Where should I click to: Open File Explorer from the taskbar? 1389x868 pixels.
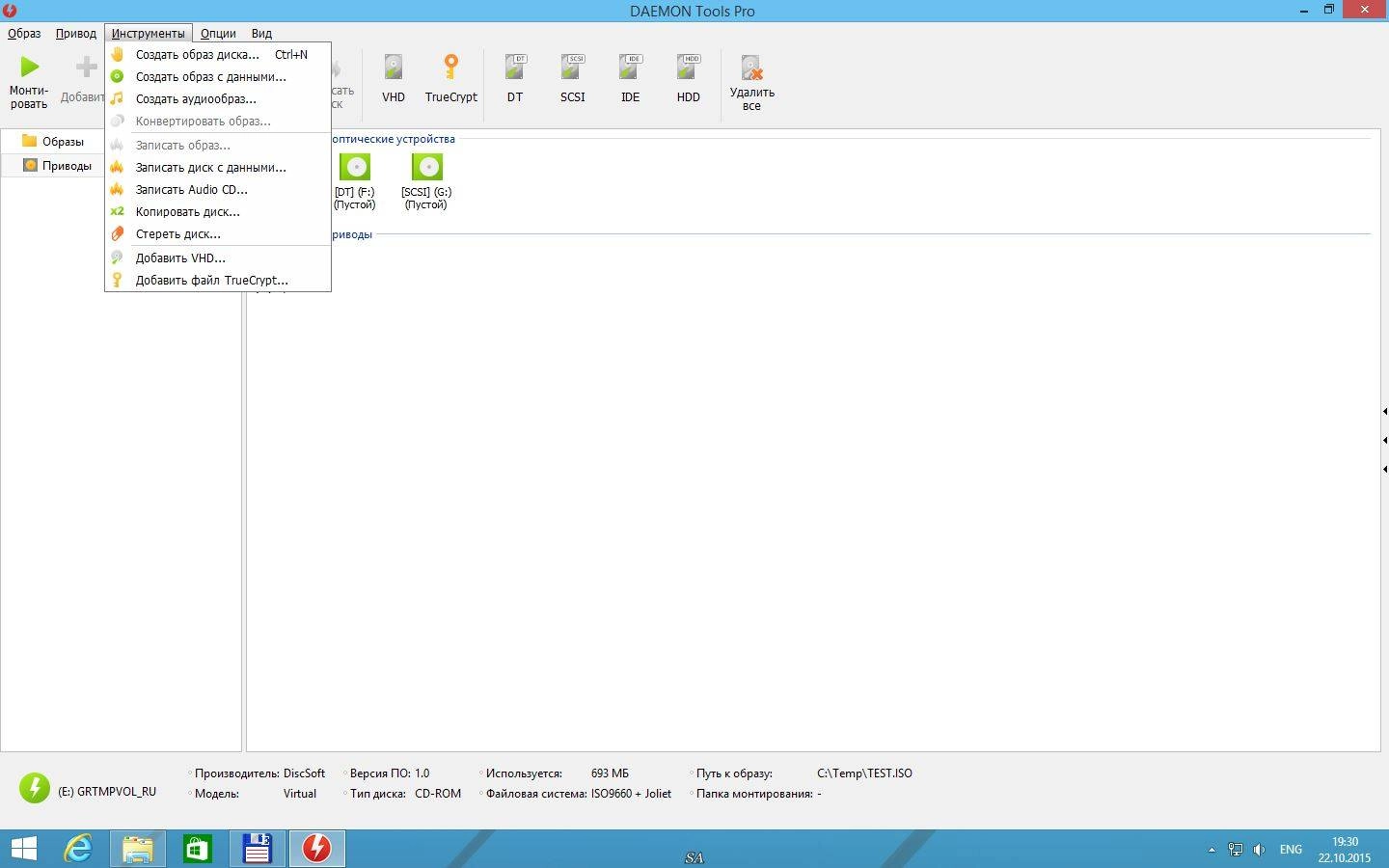138,849
